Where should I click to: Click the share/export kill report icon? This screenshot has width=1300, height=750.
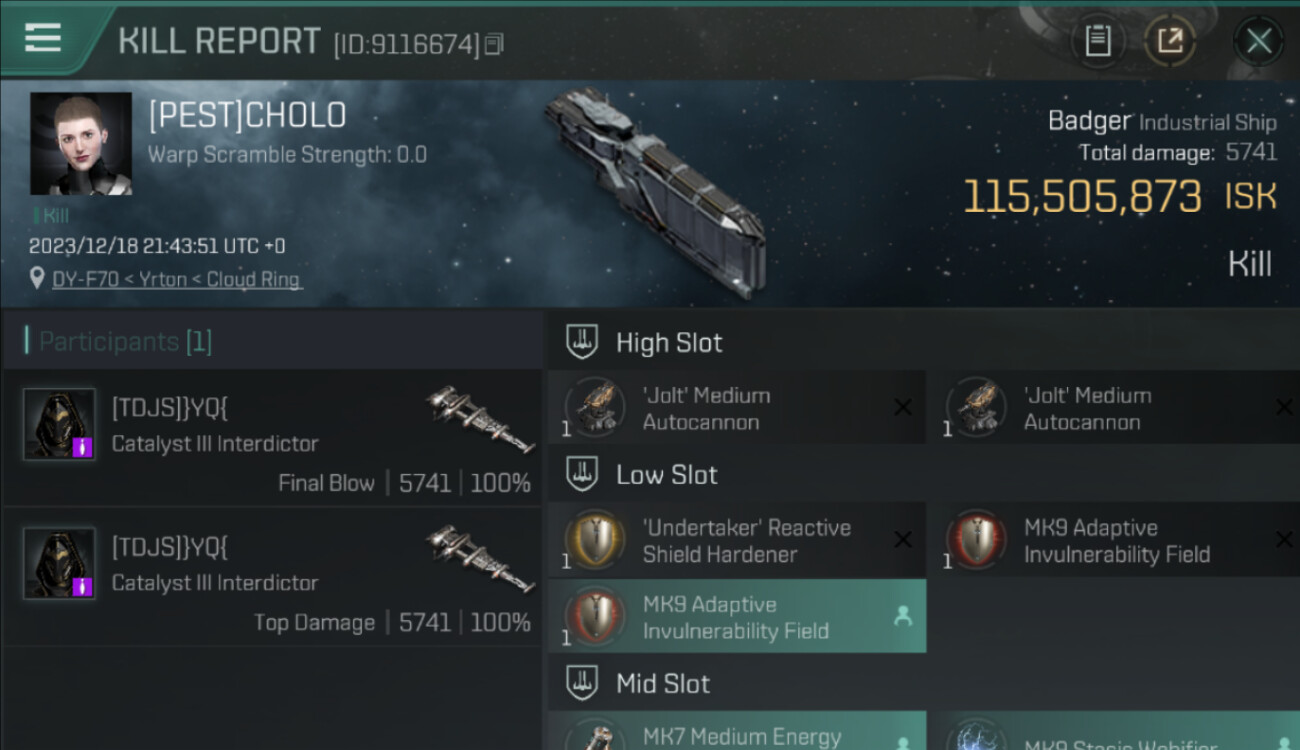click(1169, 41)
